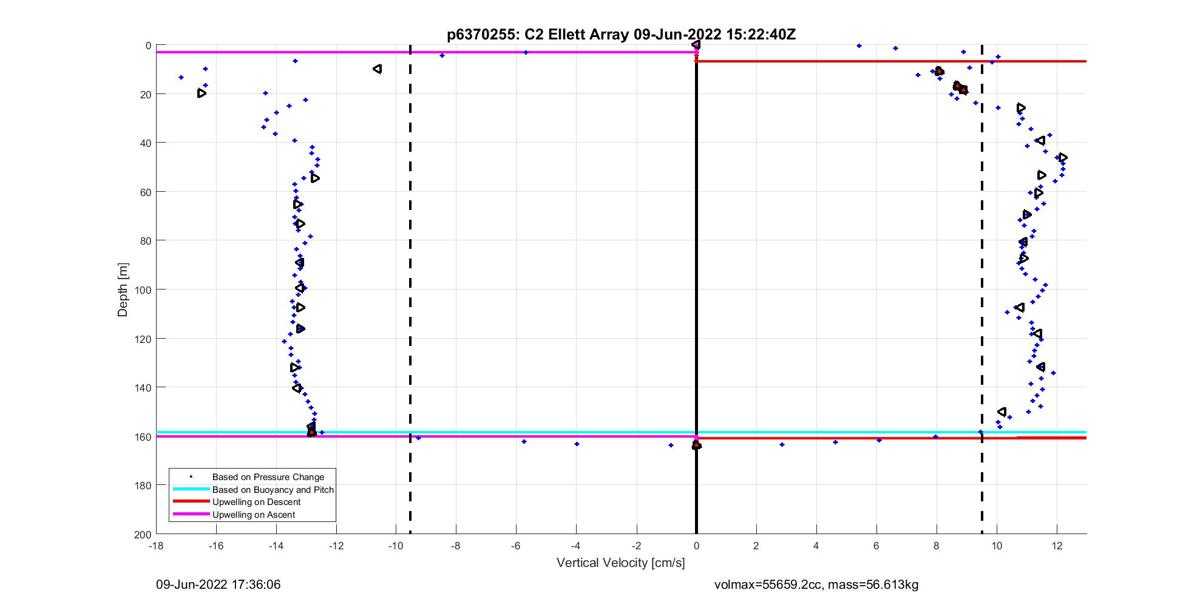Click the '60' depth tick label
The width and height of the screenshot is (1200, 601).
click(x=145, y=192)
